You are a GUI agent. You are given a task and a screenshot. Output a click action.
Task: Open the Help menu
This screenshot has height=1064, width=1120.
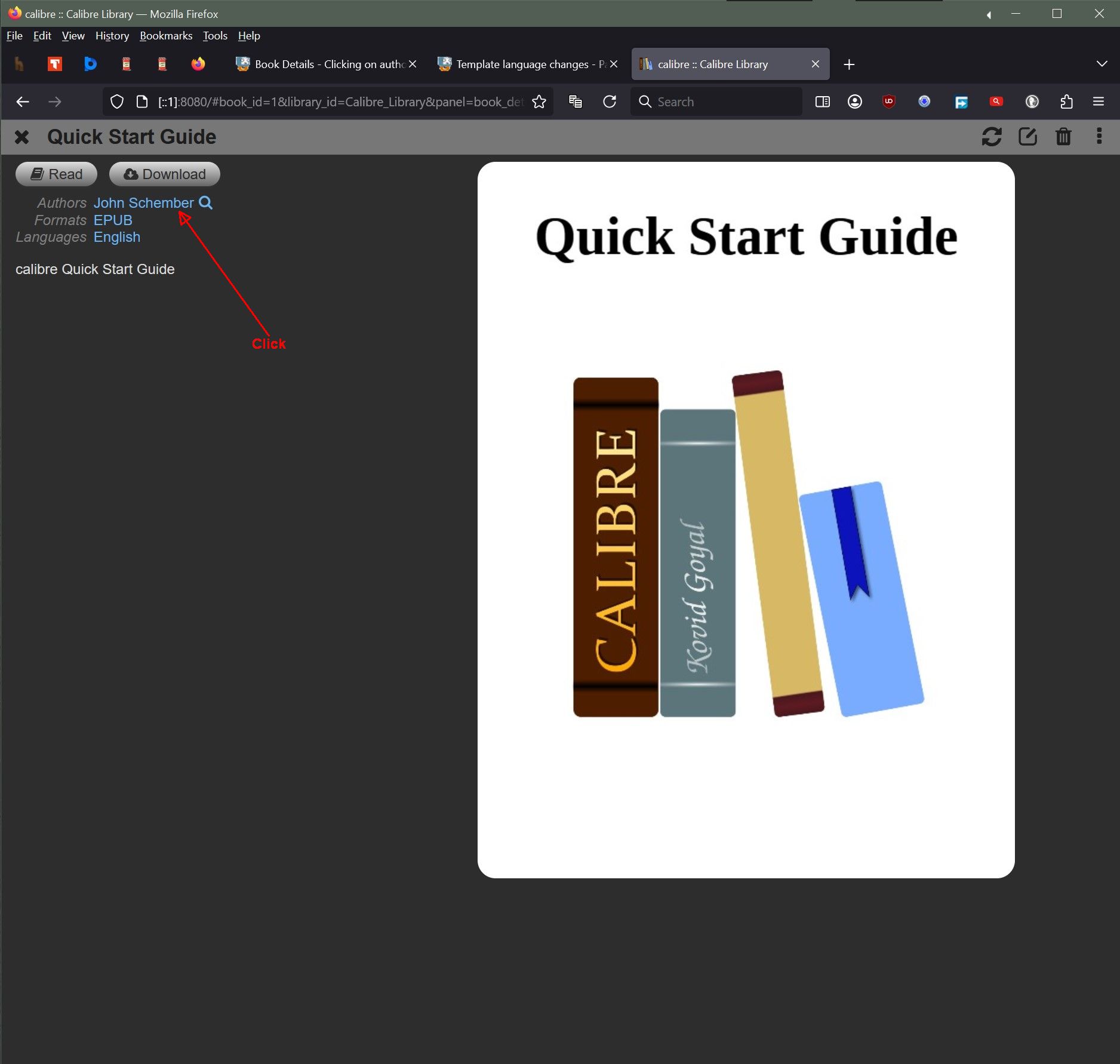pyautogui.click(x=249, y=36)
